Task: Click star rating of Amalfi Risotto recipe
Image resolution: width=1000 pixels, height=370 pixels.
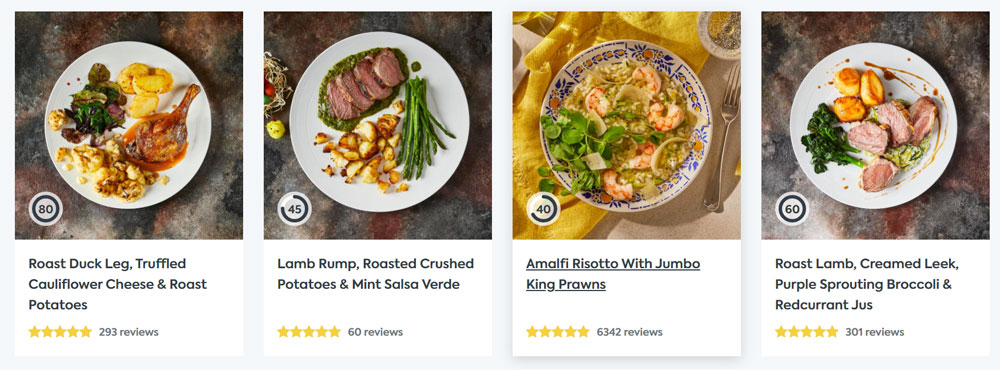Action: point(557,332)
